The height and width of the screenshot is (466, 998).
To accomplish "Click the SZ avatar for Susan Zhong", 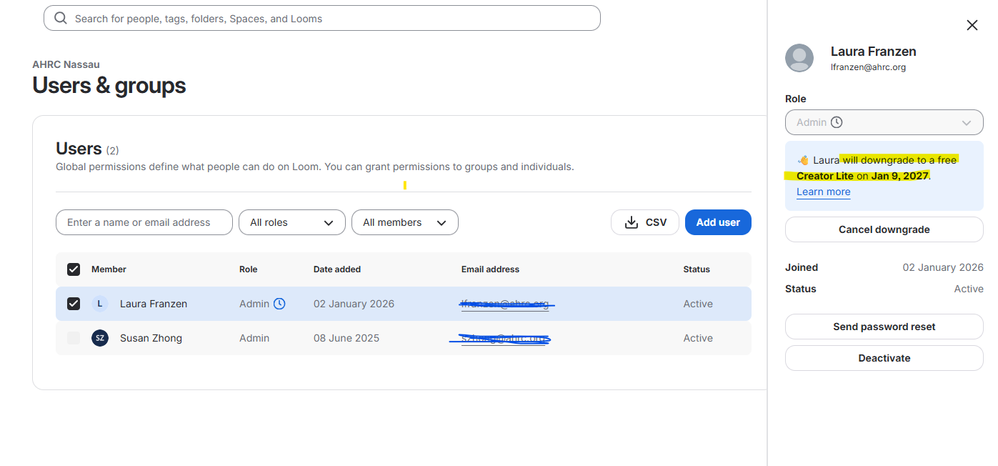I will 100,338.
